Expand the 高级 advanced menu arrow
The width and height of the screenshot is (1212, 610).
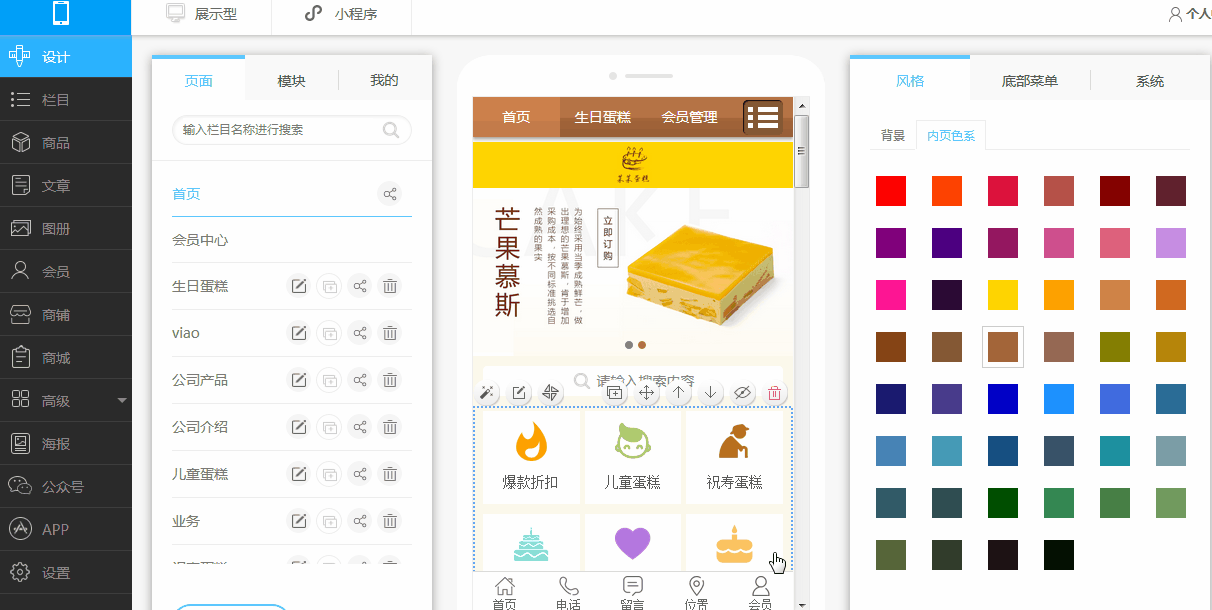tap(122, 401)
